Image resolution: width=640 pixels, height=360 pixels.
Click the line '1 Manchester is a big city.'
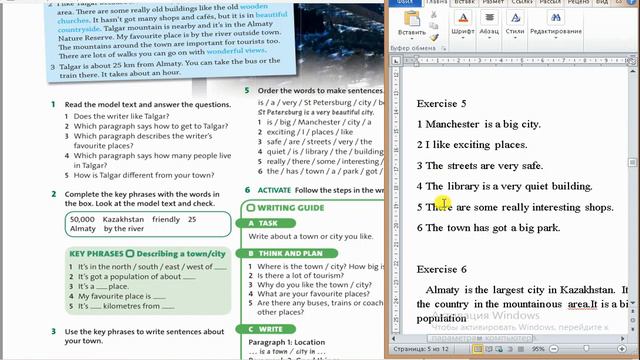478,124
